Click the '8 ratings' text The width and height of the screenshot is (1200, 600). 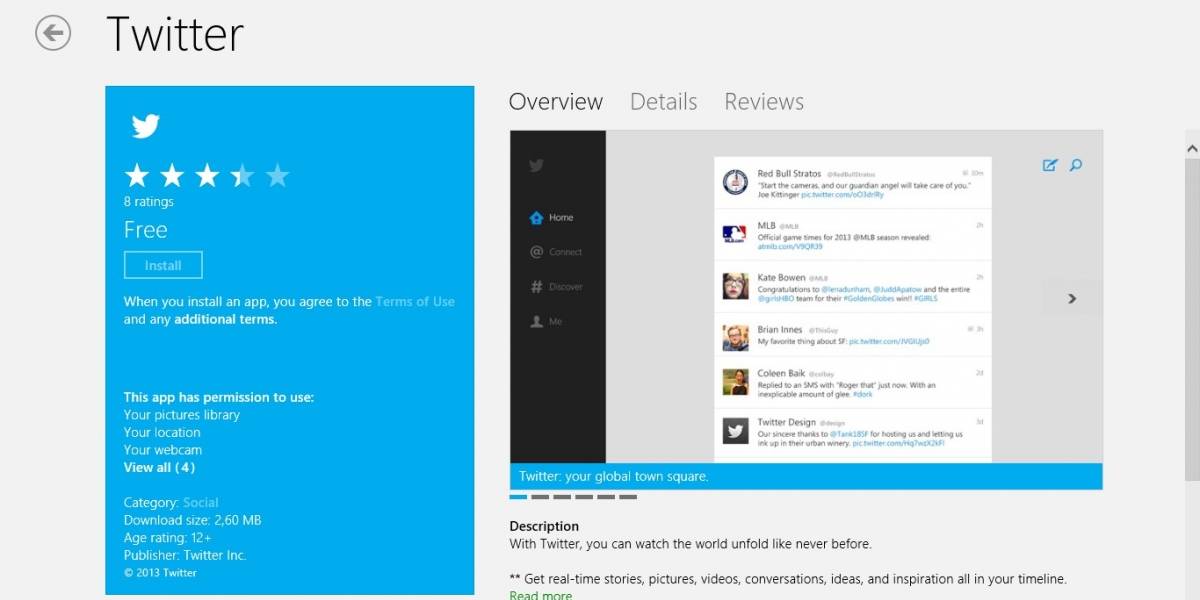(x=149, y=201)
